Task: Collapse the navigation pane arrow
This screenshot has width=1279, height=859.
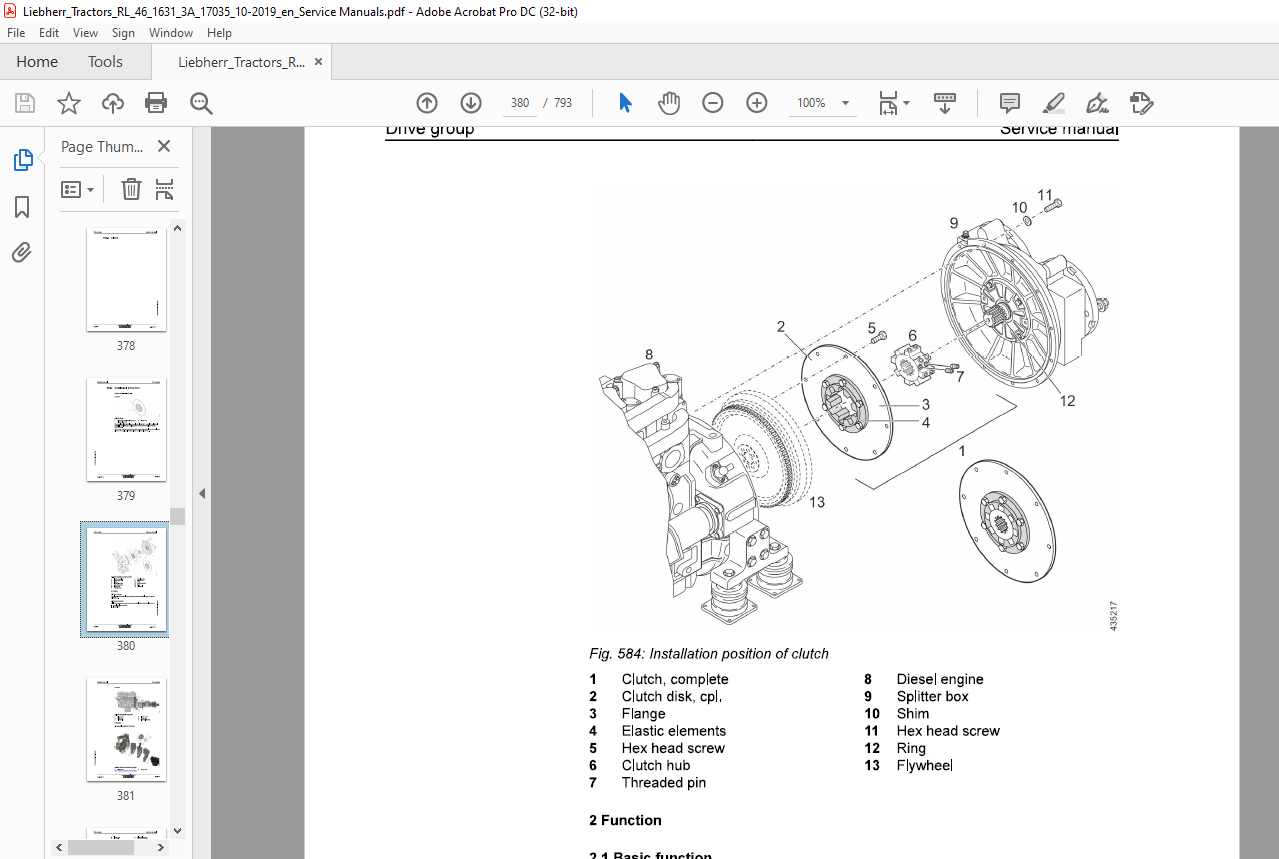Action: pos(201,493)
